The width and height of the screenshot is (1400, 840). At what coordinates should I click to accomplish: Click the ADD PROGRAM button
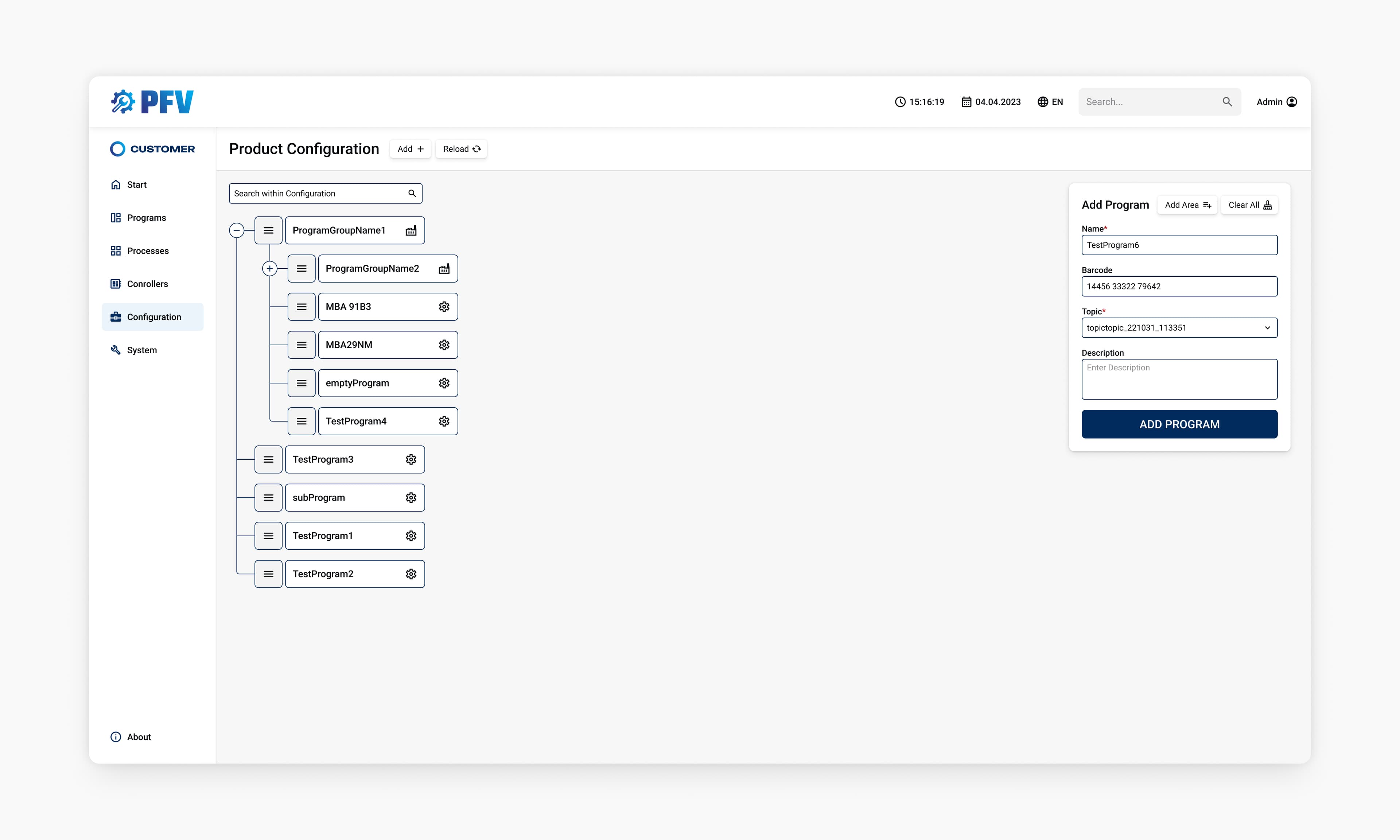click(1179, 424)
